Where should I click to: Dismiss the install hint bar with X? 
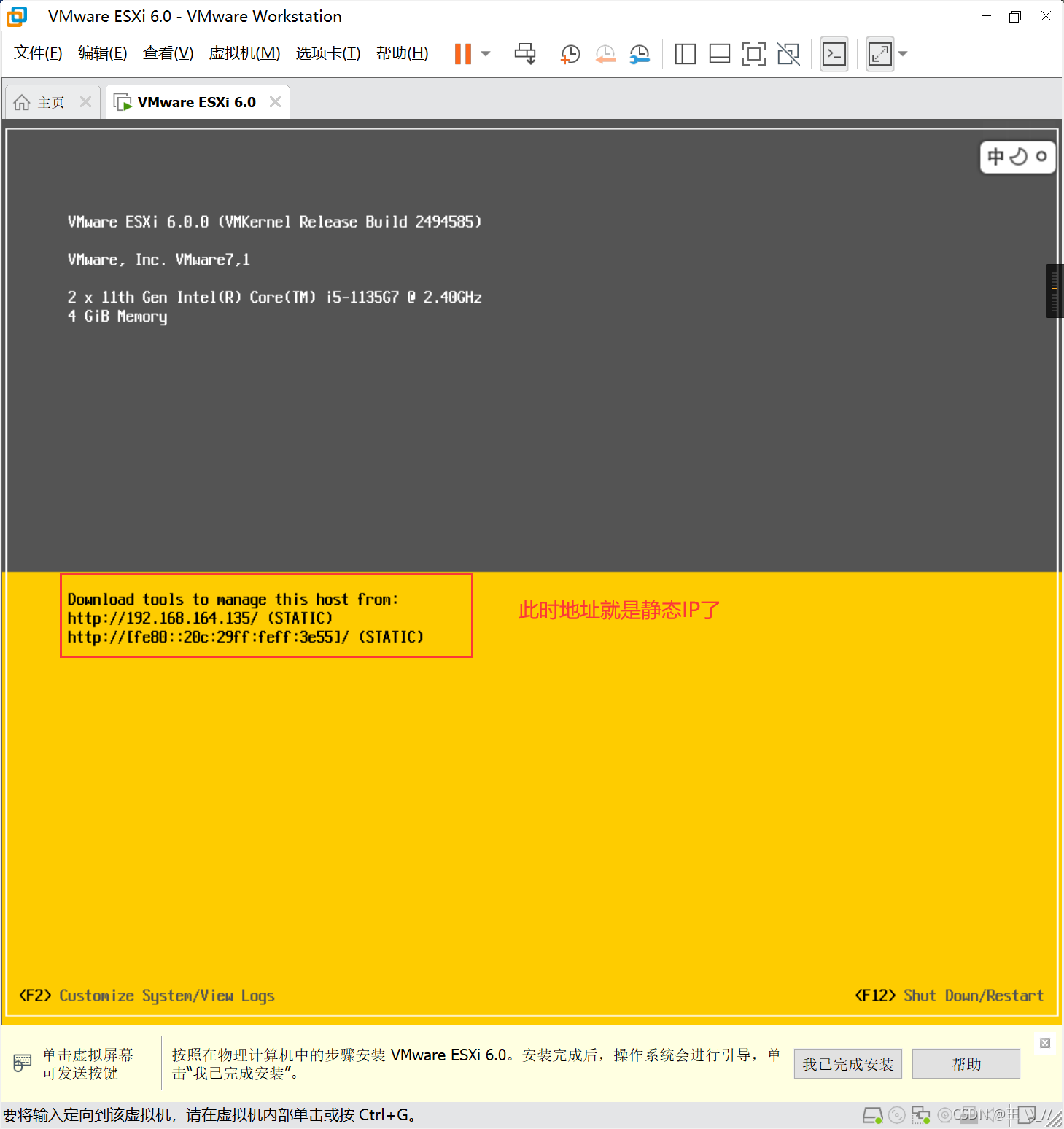[1045, 1043]
